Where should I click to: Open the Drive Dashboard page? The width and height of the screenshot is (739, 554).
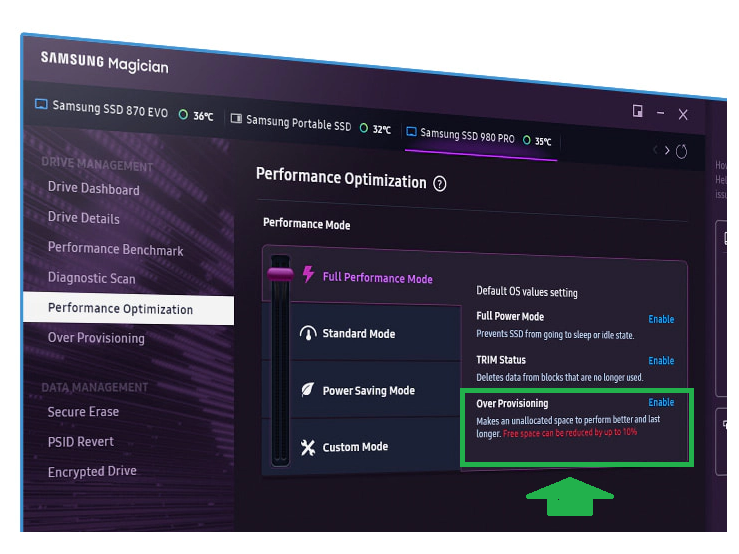point(94,188)
